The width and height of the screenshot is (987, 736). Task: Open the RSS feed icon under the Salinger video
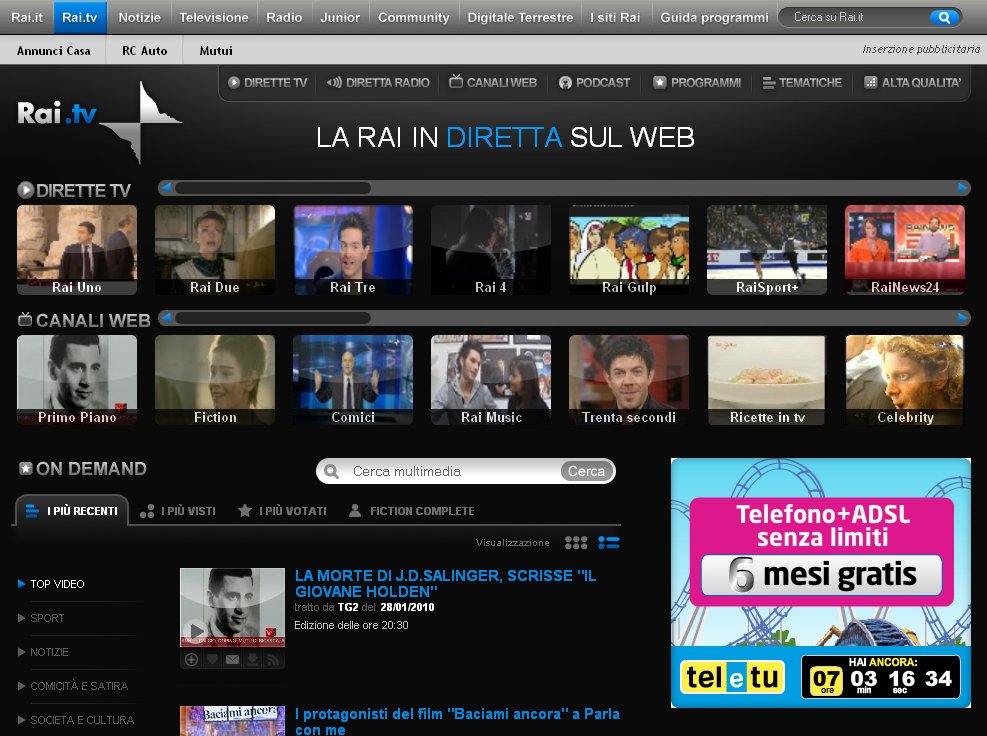tap(272, 660)
